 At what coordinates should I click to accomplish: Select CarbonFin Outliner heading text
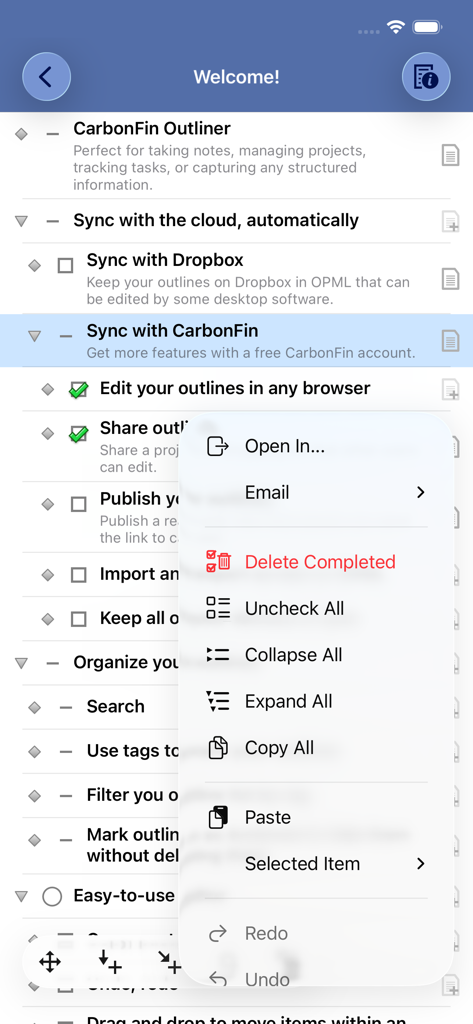[x=152, y=128]
